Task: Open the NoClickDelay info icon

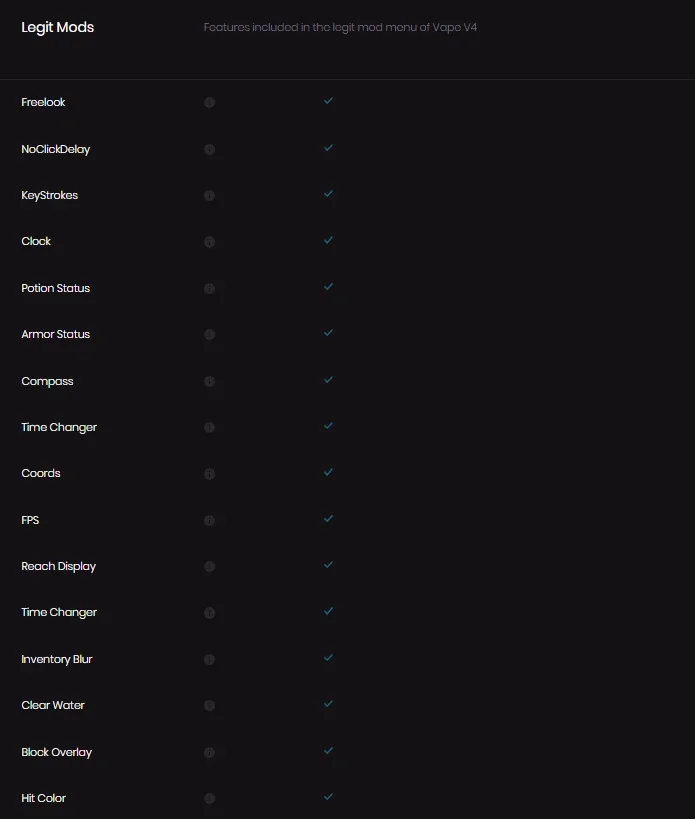Action: click(209, 149)
